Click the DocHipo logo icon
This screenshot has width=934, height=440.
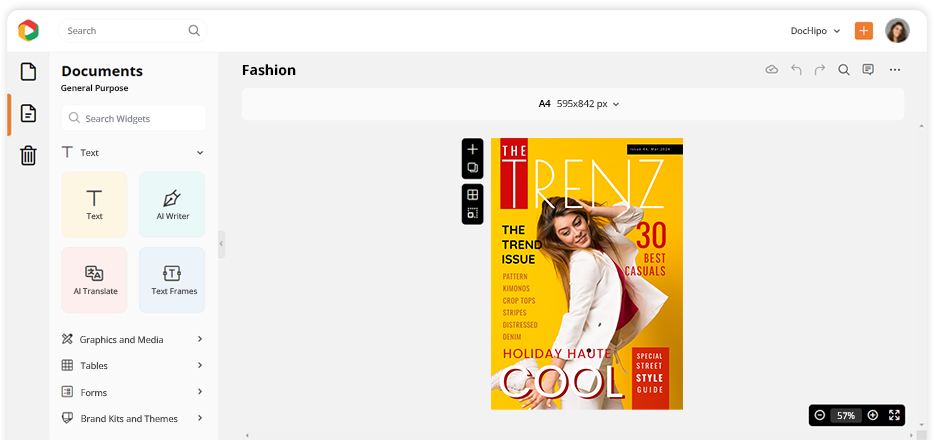tap(28, 30)
